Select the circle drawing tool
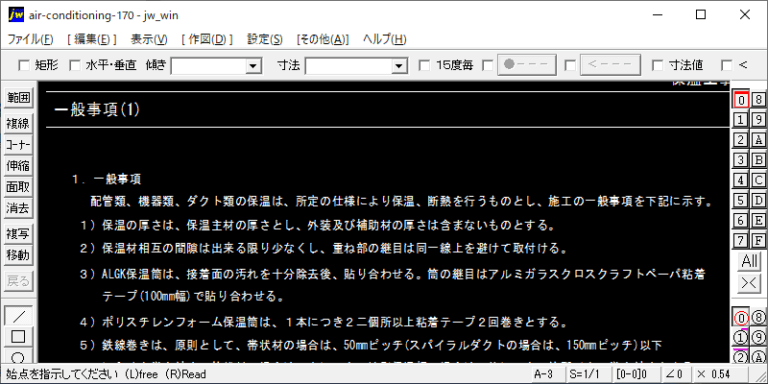 (x=18, y=356)
